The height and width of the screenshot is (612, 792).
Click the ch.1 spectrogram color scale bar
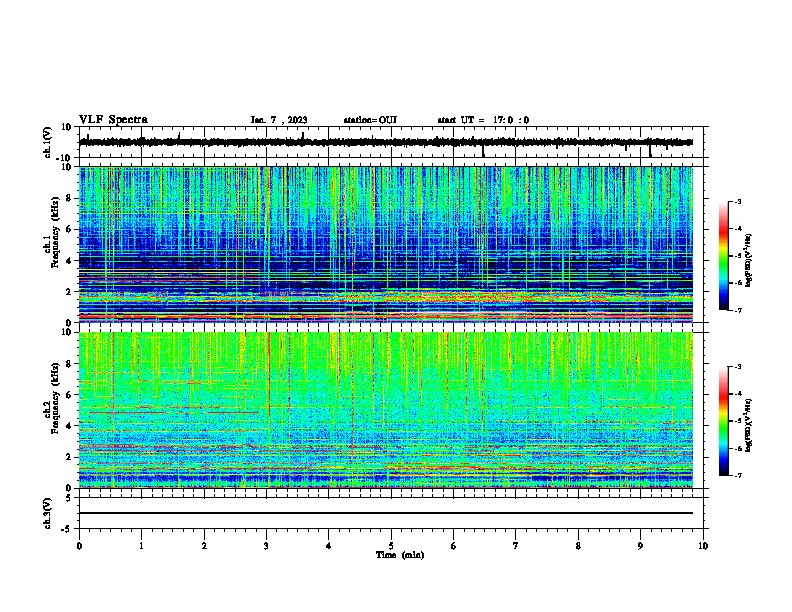[723, 256]
